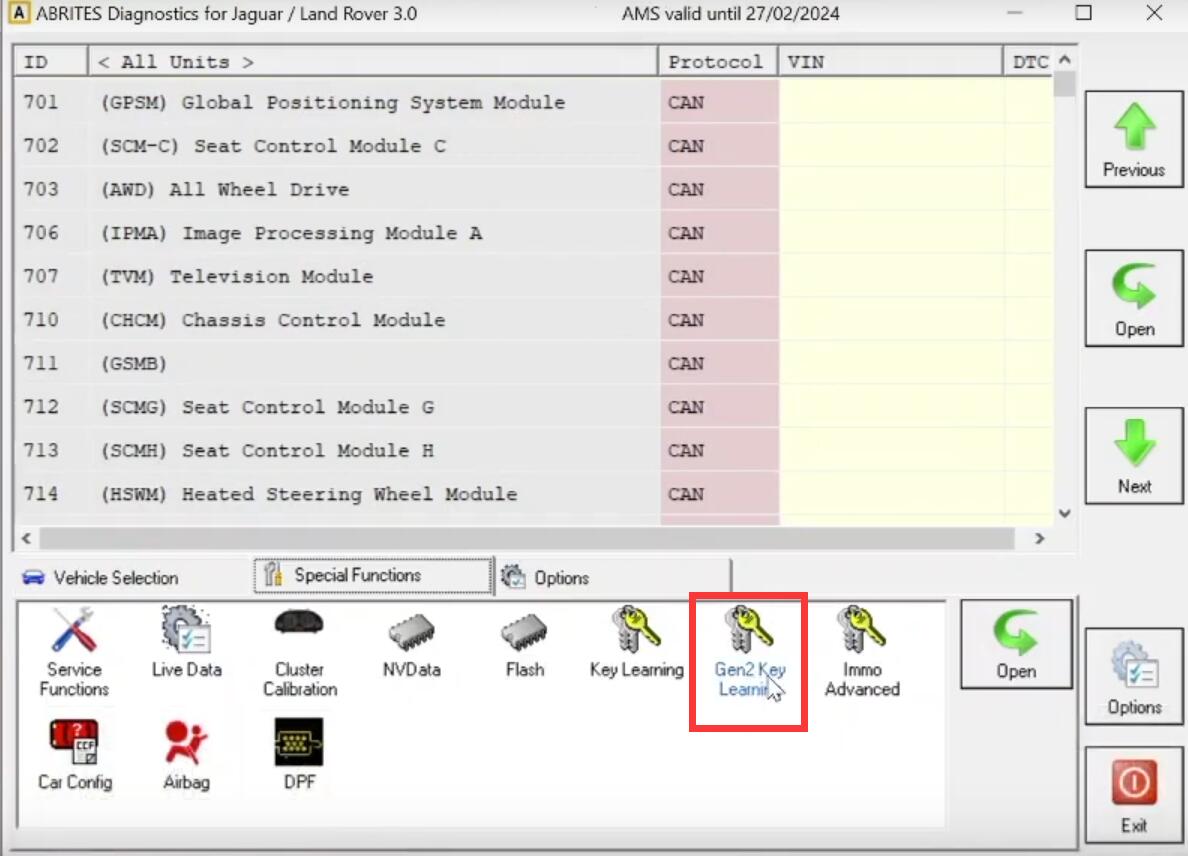Click the horizontal scrollbar track
Image resolution: width=1188 pixels, height=856 pixels.
pyautogui.click(x=527, y=539)
